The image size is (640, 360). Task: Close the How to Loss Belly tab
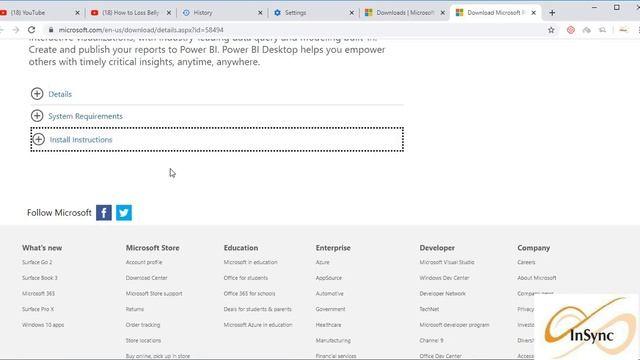(169, 13)
